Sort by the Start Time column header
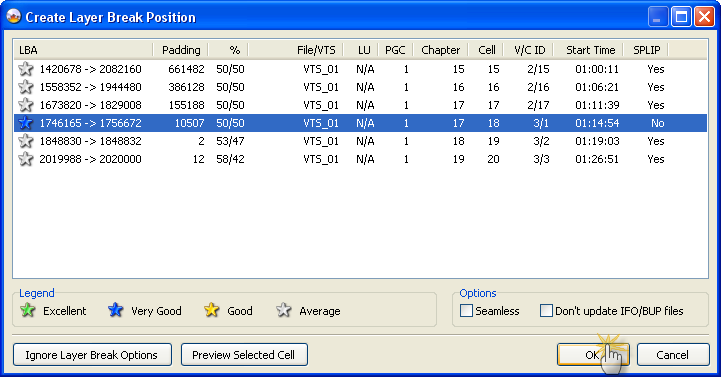721x377 pixels. 588,50
